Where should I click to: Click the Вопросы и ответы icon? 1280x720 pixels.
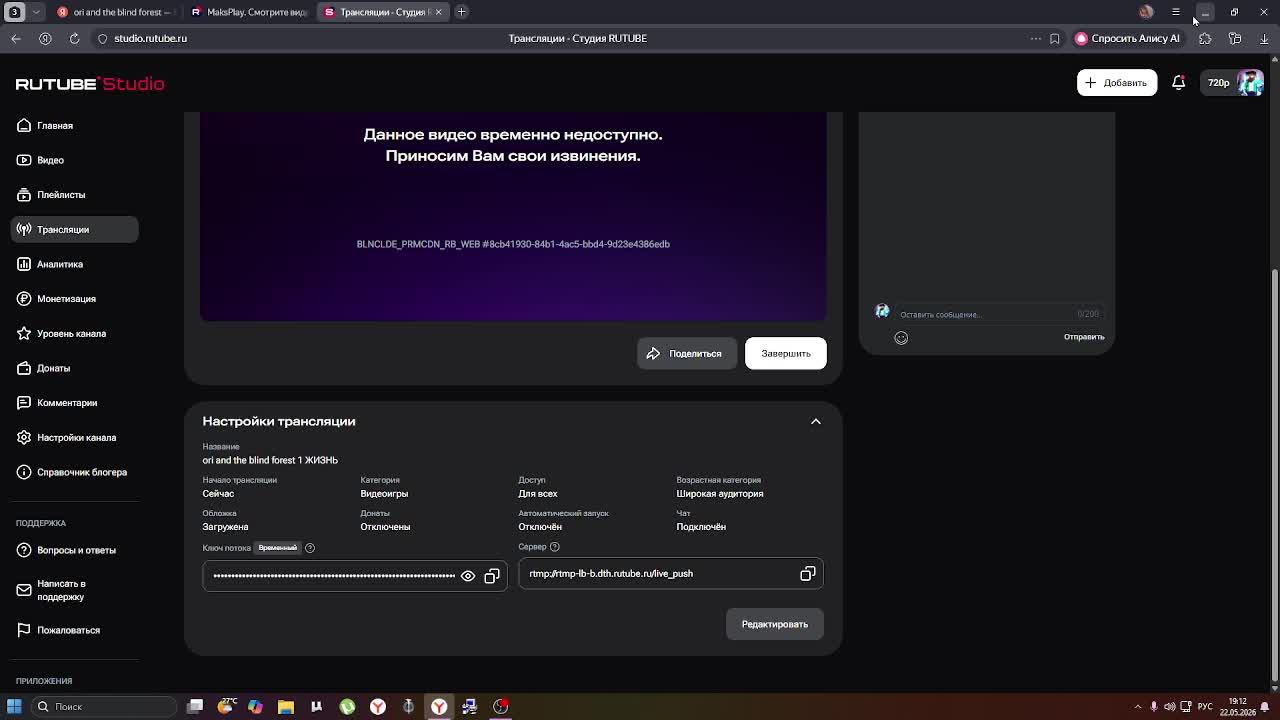(24, 550)
